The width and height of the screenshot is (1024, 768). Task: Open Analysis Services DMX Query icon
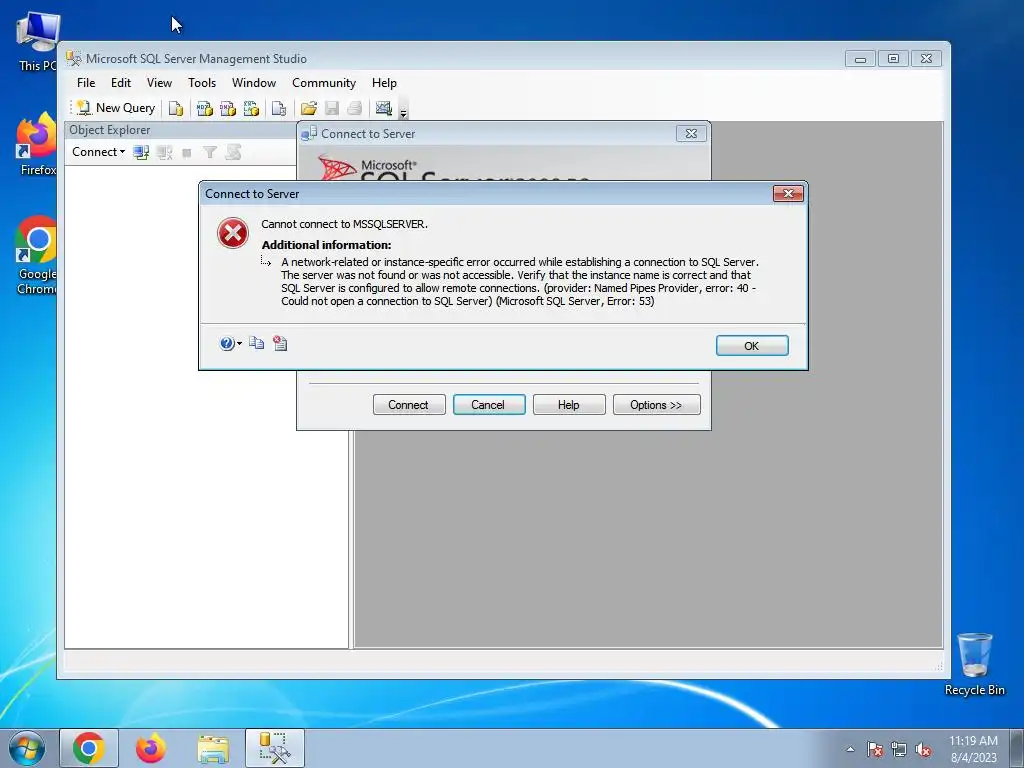coord(228,108)
